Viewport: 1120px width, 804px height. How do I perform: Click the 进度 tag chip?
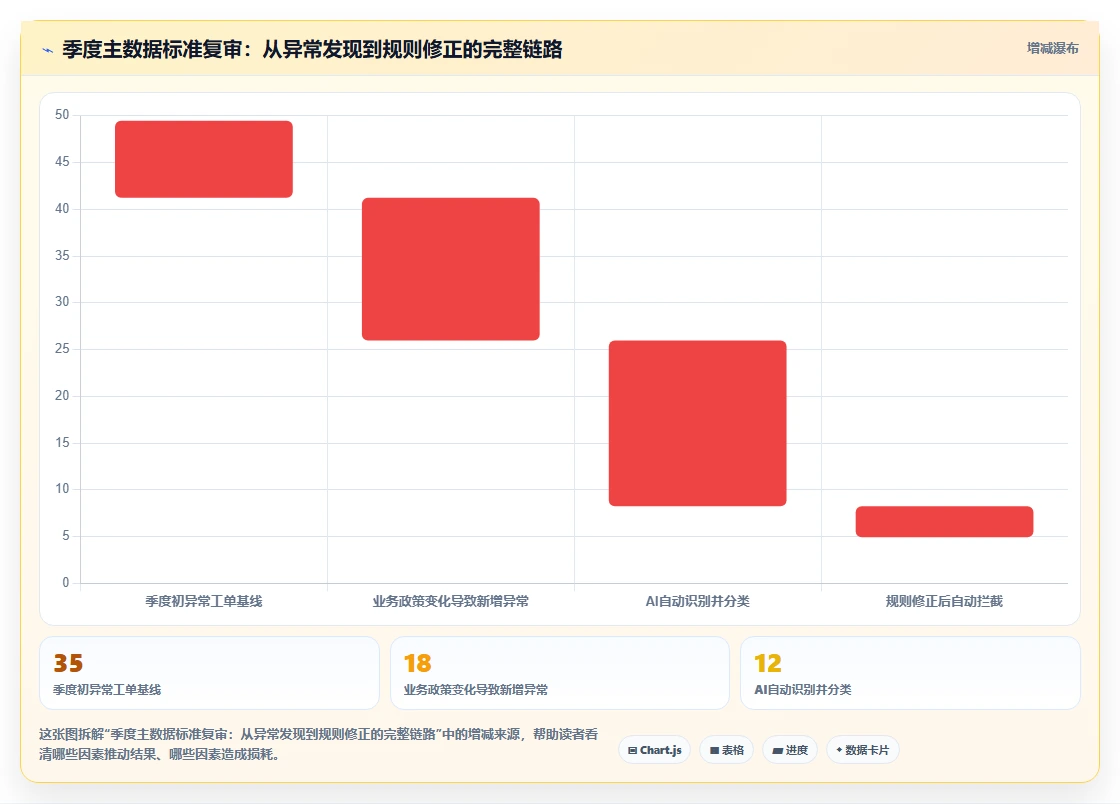pyautogui.click(x=790, y=750)
